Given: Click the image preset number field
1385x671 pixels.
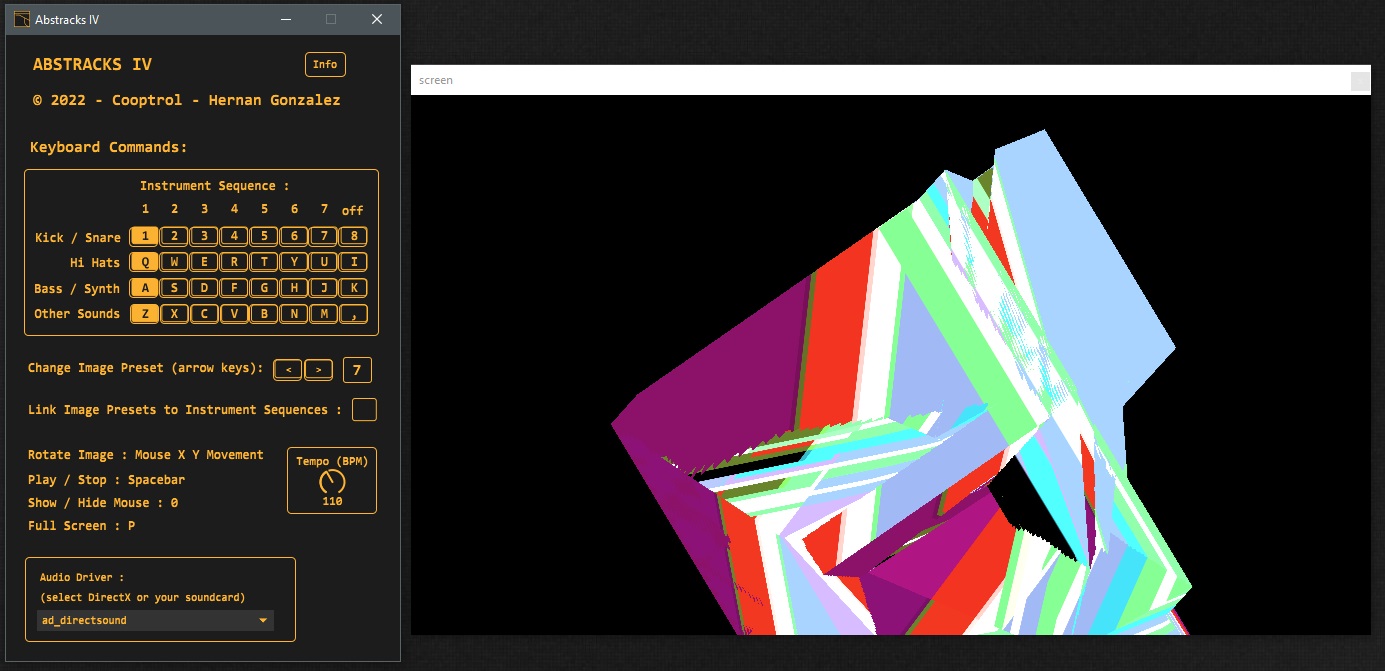Looking at the screenshot, I should click(357, 370).
